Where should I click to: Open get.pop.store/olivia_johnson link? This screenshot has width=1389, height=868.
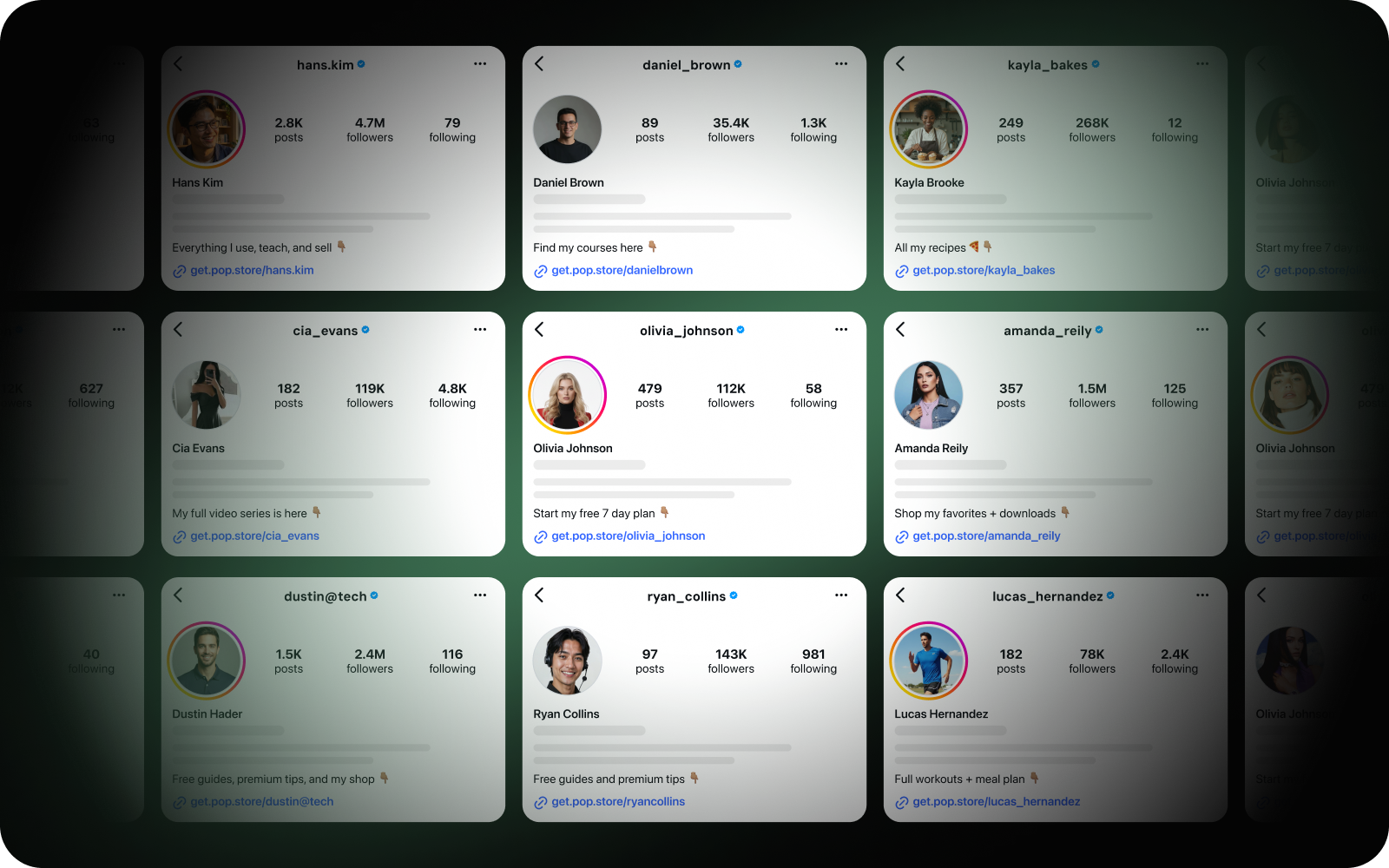click(x=628, y=536)
